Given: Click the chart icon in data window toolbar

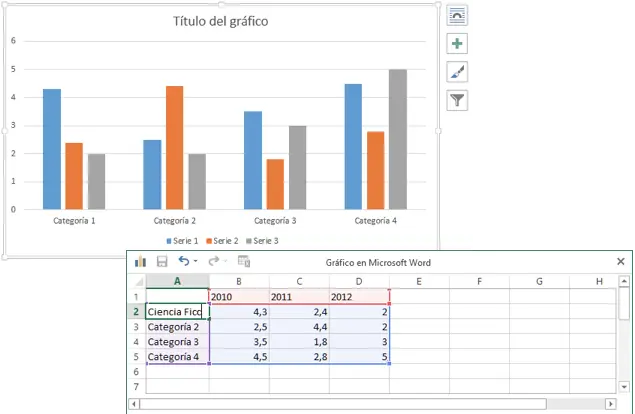Looking at the screenshot, I should pos(140,262).
